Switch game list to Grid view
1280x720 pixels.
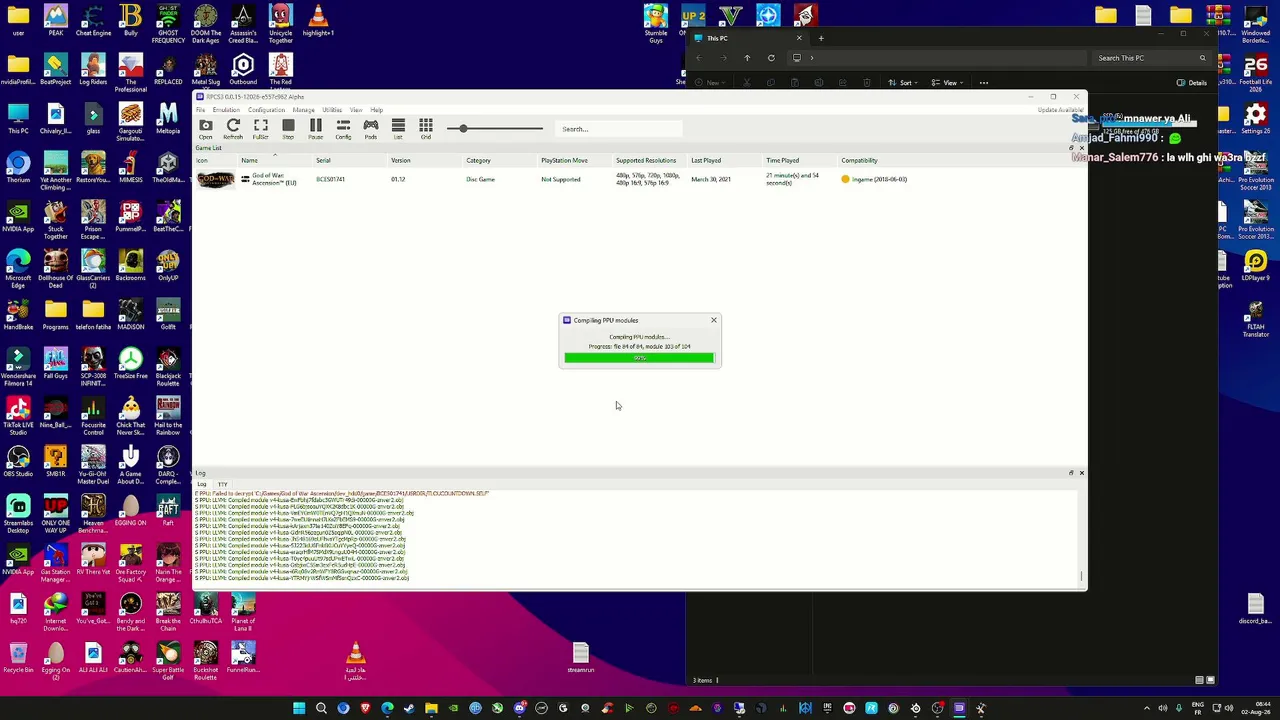click(426, 128)
